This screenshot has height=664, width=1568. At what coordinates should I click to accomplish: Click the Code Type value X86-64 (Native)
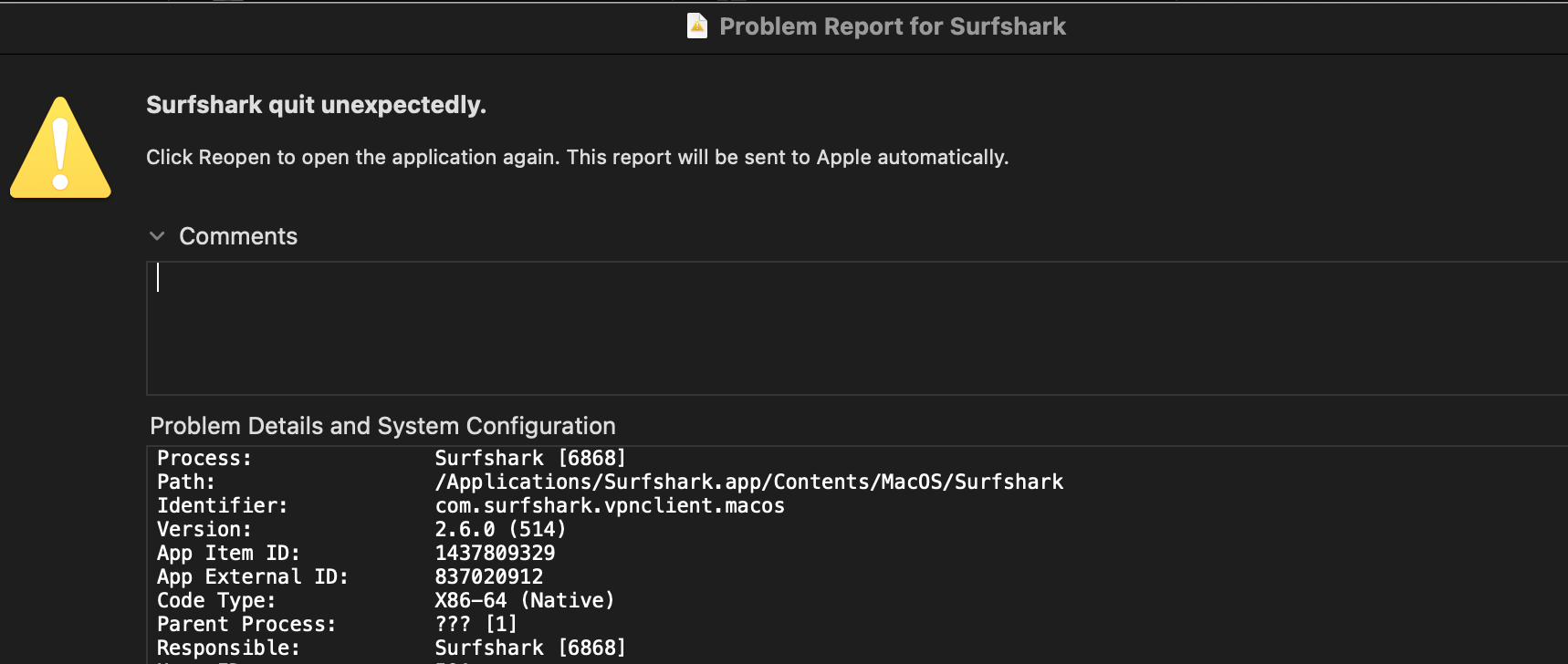pos(525,600)
